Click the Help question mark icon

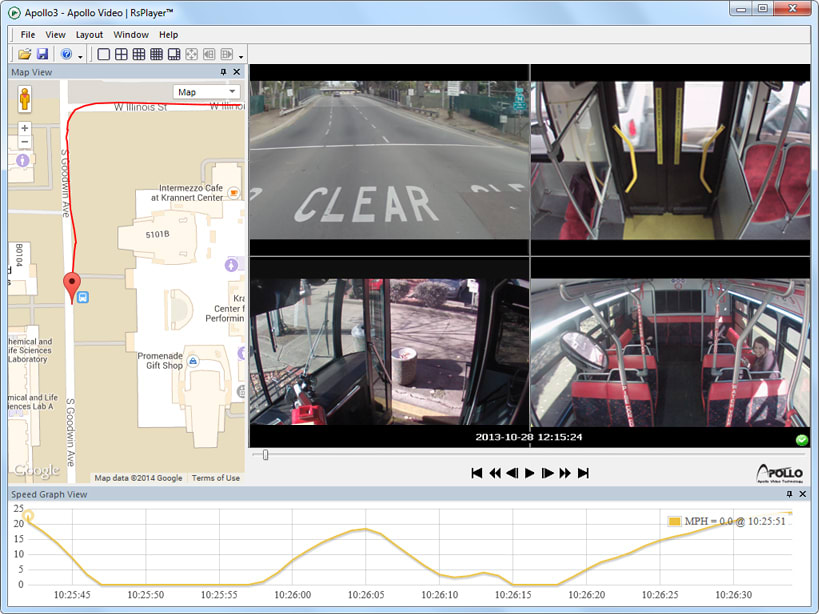(x=67, y=52)
